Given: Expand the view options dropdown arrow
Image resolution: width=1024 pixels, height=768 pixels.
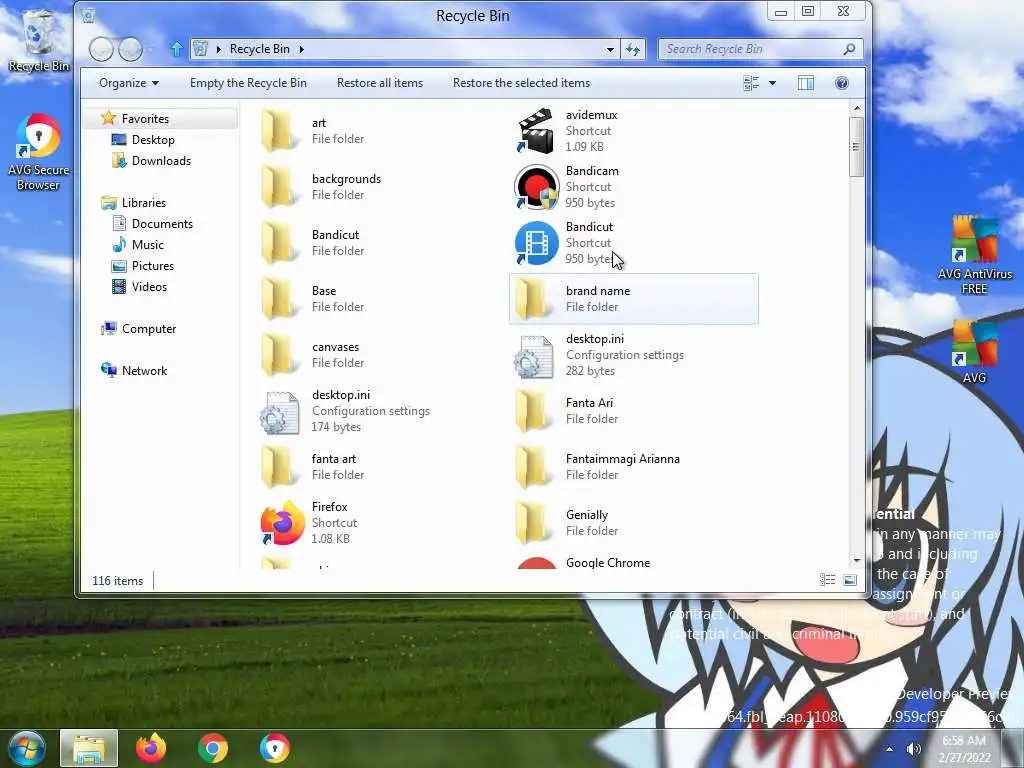Looking at the screenshot, I should [x=773, y=83].
